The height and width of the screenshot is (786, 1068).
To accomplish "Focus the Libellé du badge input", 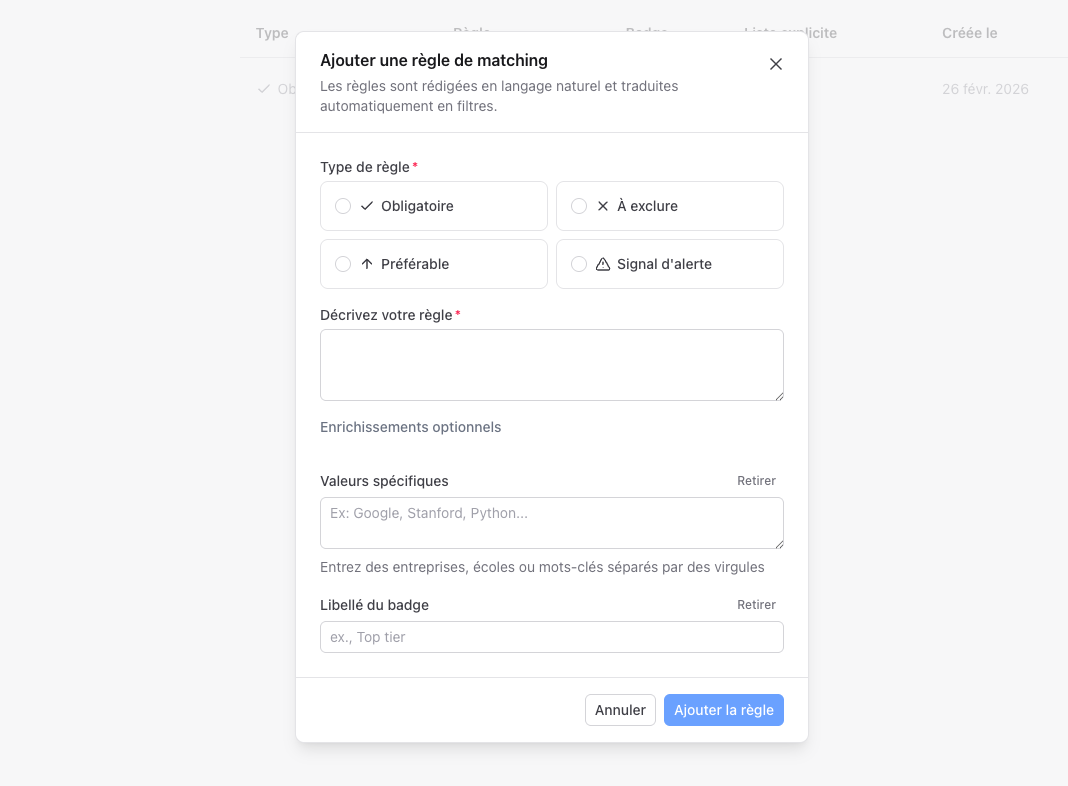I will 551,637.
